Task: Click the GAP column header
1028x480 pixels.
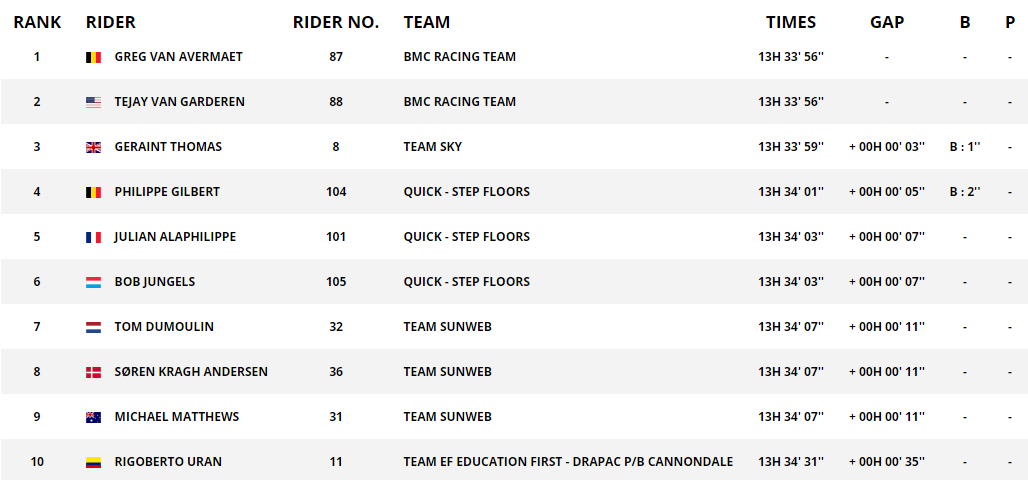Action: 887,22
